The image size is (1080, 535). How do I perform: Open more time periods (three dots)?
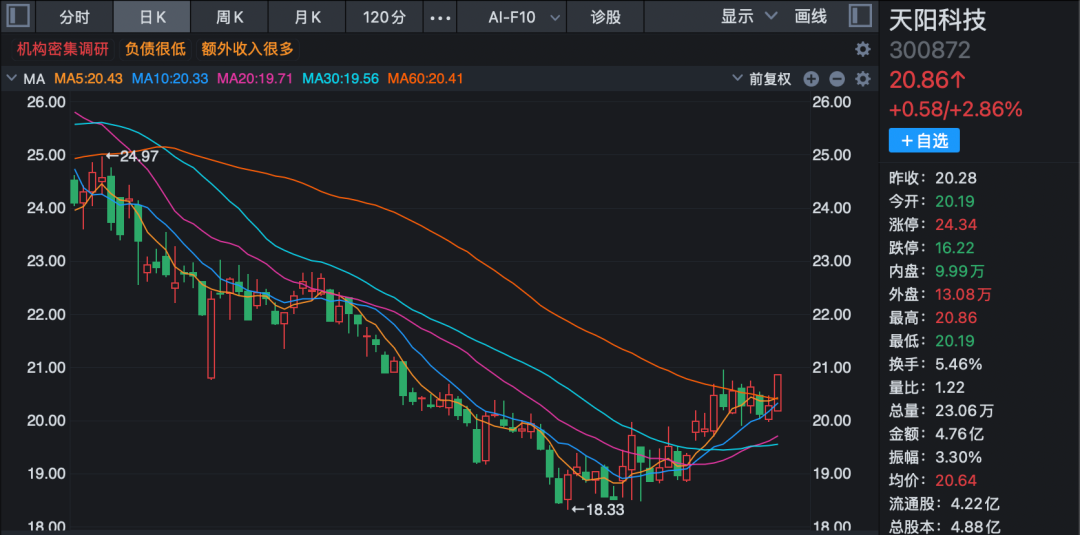[x=438, y=17]
